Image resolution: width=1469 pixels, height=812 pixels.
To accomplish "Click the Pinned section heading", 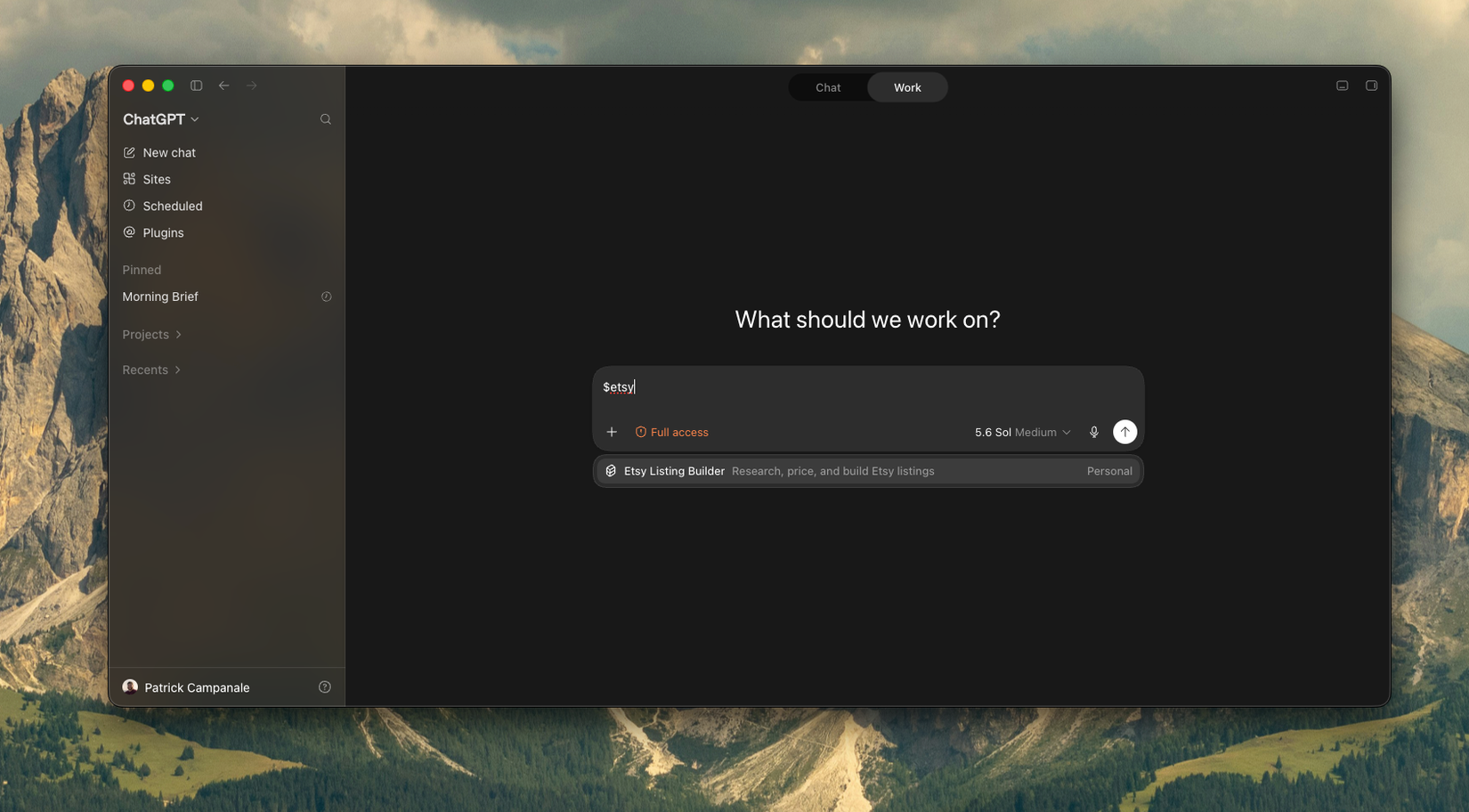I will [x=142, y=270].
